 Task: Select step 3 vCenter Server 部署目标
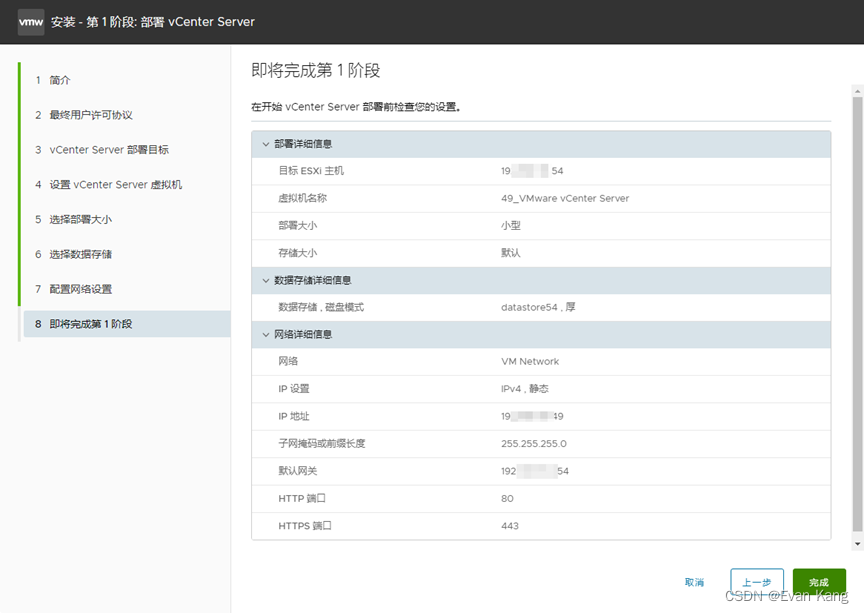click(108, 150)
